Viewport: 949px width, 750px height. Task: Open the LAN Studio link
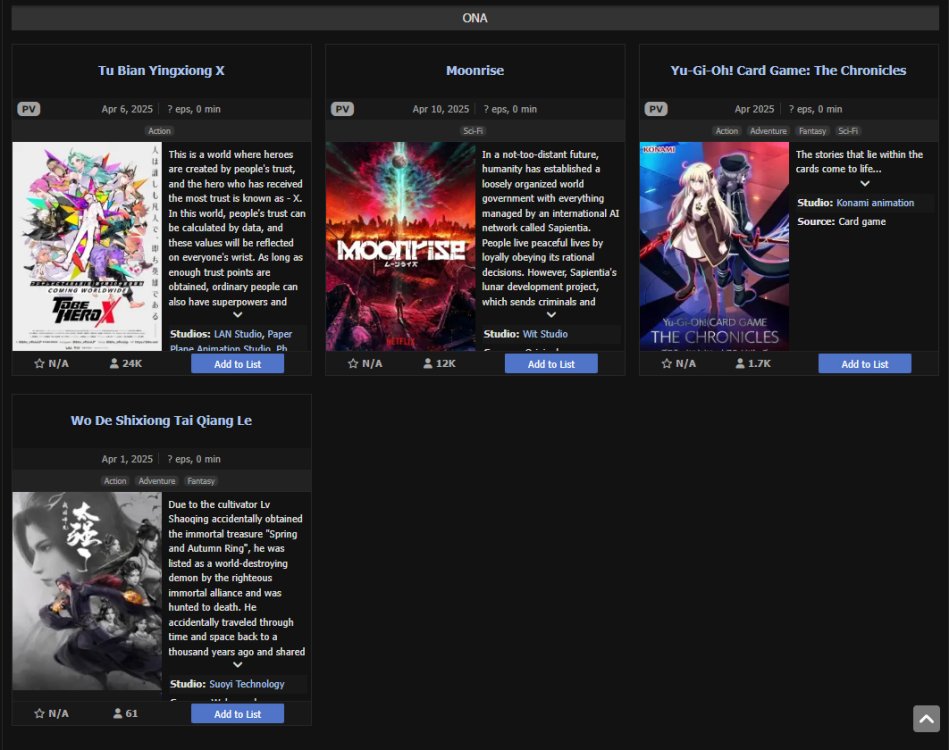tap(238, 334)
